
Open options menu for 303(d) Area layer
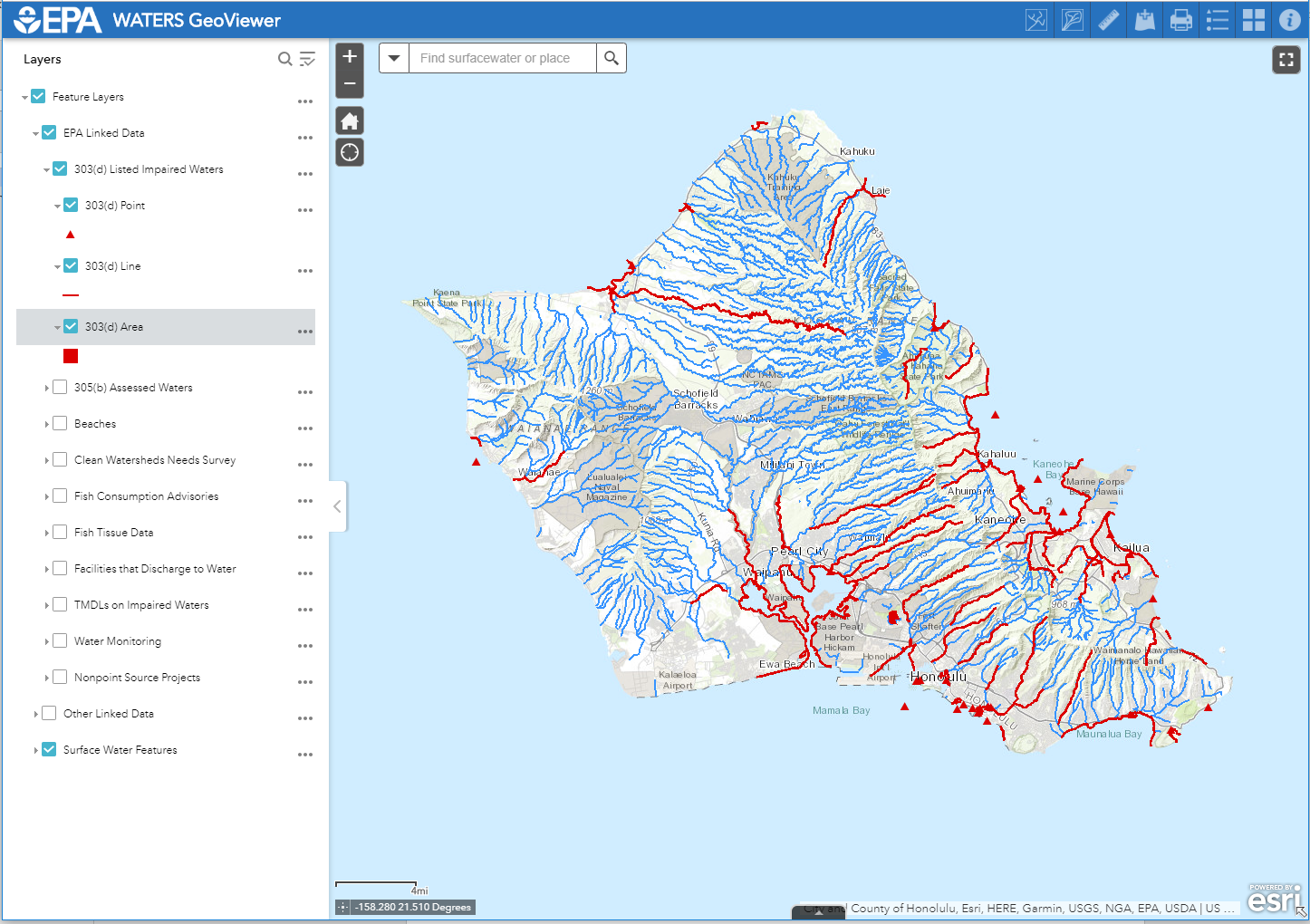click(304, 331)
